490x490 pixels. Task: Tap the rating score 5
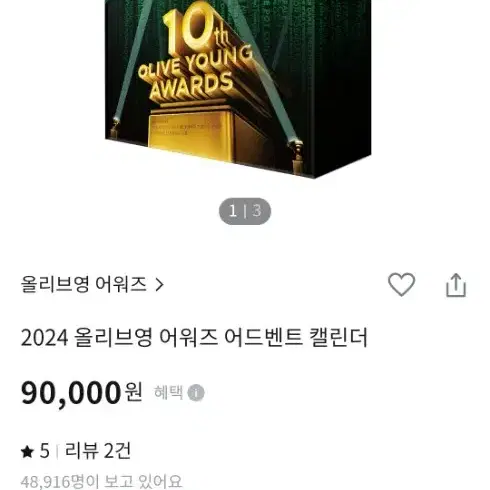pyautogui.click(x=45, y=451)
